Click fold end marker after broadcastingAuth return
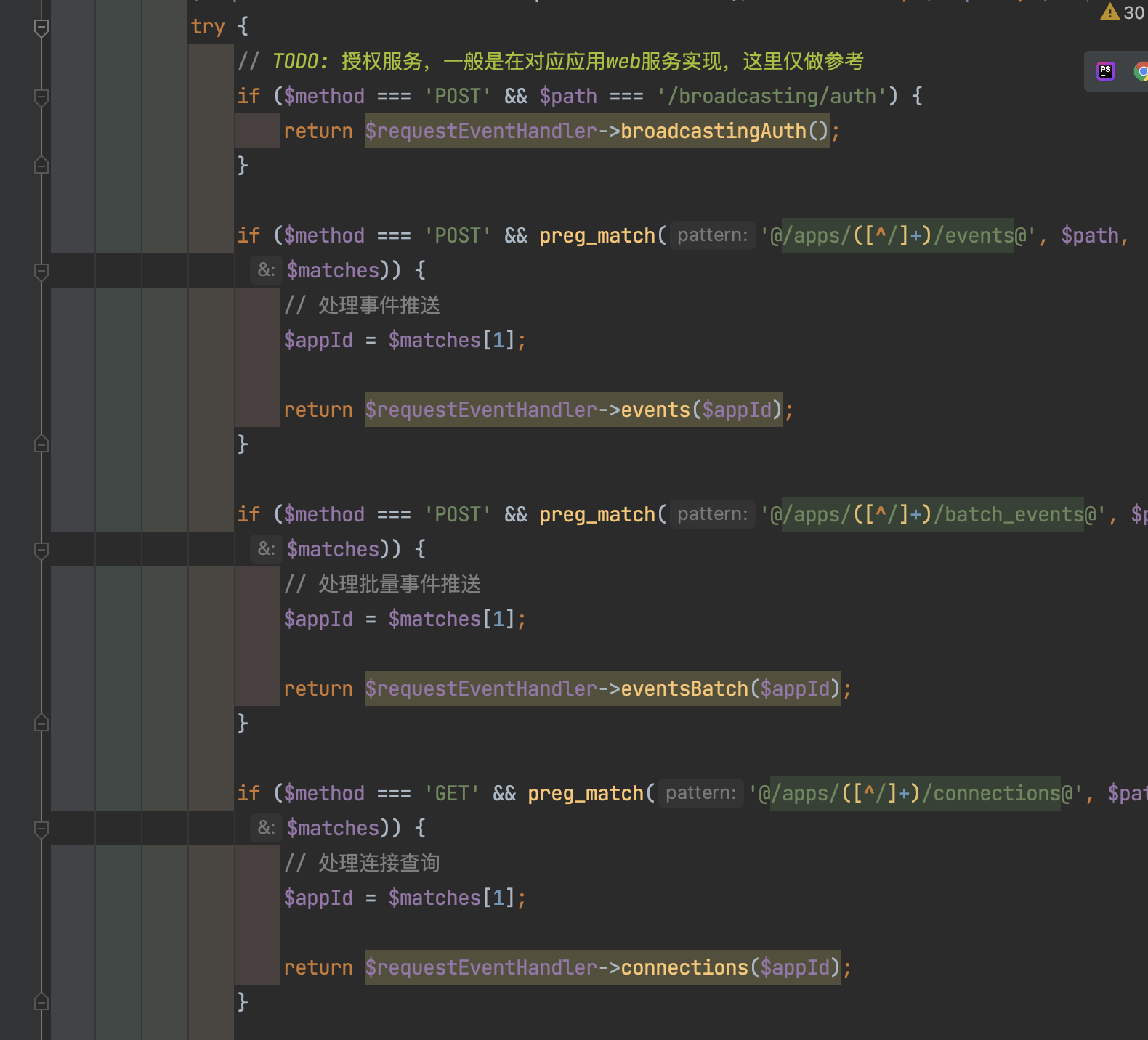The width and height of the screenshot is (1148, 1040). pyautogui.click(x=41, y=166)
